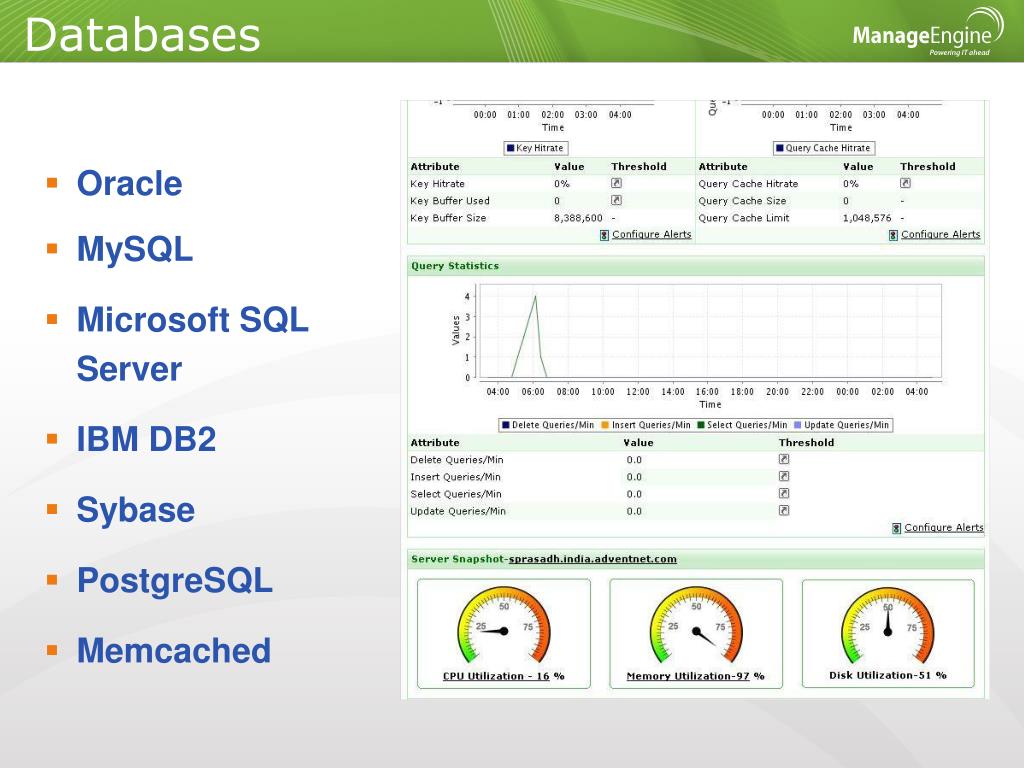Click the Databases slide title

tap(142, 35)
